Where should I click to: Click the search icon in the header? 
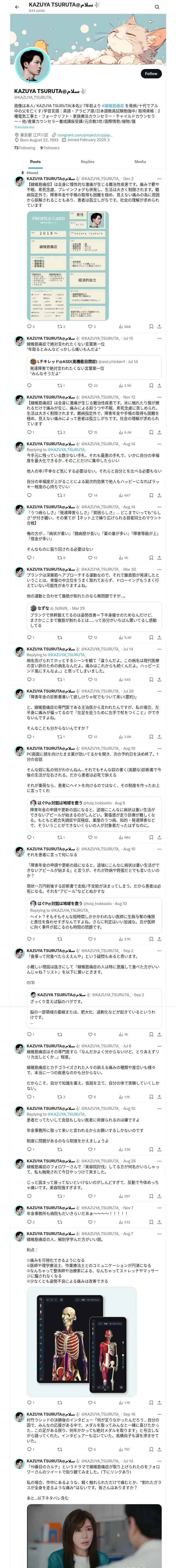pos(157,7)
